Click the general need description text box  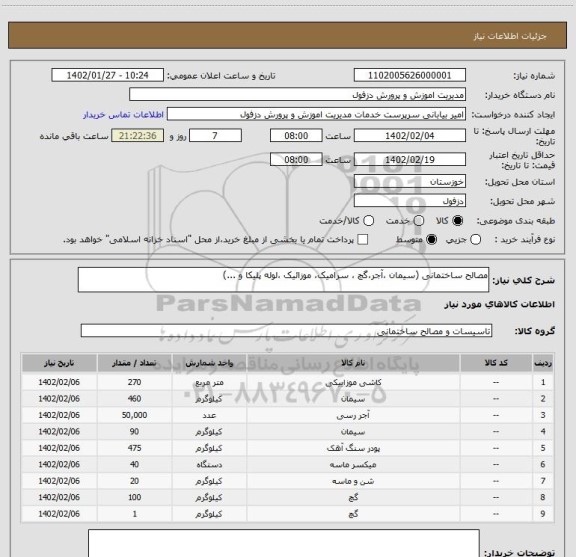point(283,280)
